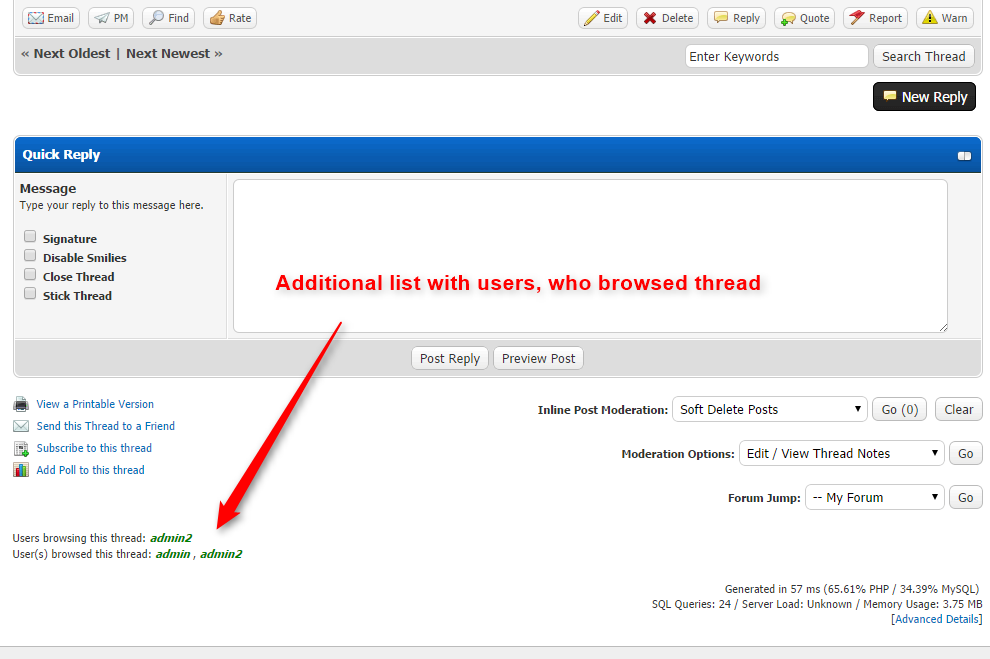Go to Next Oldest thread
This screenshot has width=990, height=659.
(x=66, y=54)
